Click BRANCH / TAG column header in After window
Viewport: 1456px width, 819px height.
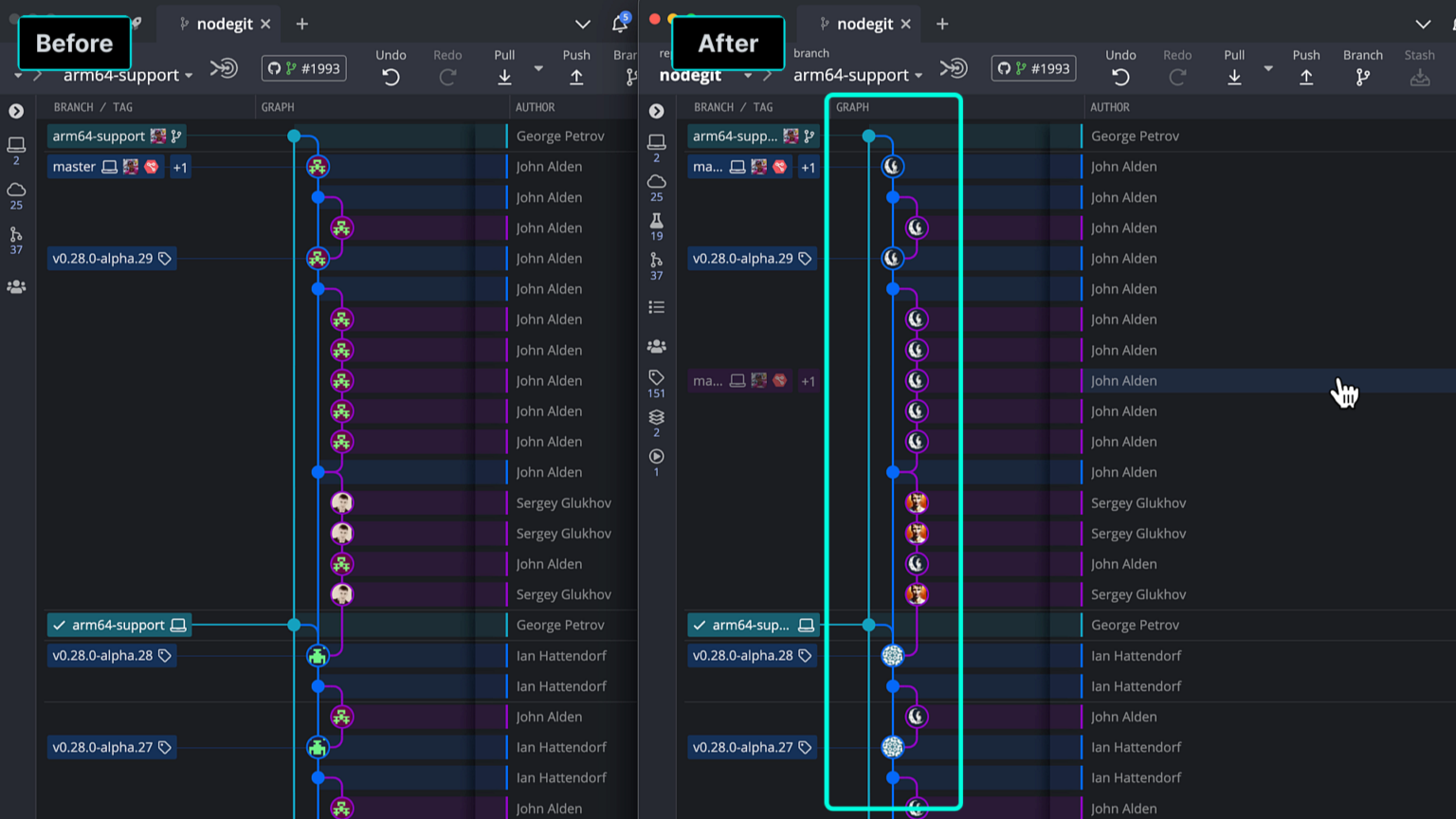[733, 107]
